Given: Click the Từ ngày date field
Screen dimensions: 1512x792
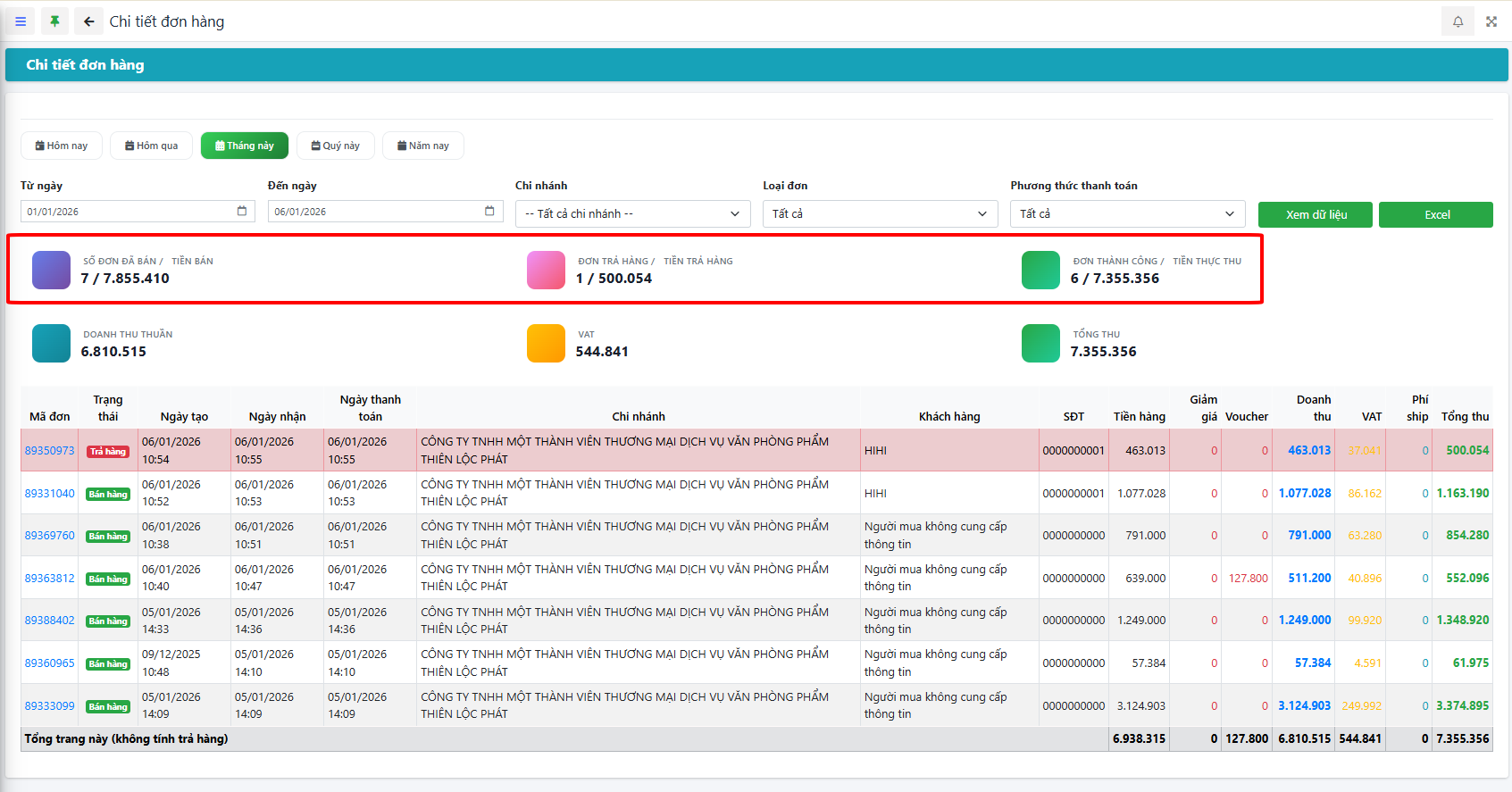Looking at the screenshot, I should (x=125, y=212).
